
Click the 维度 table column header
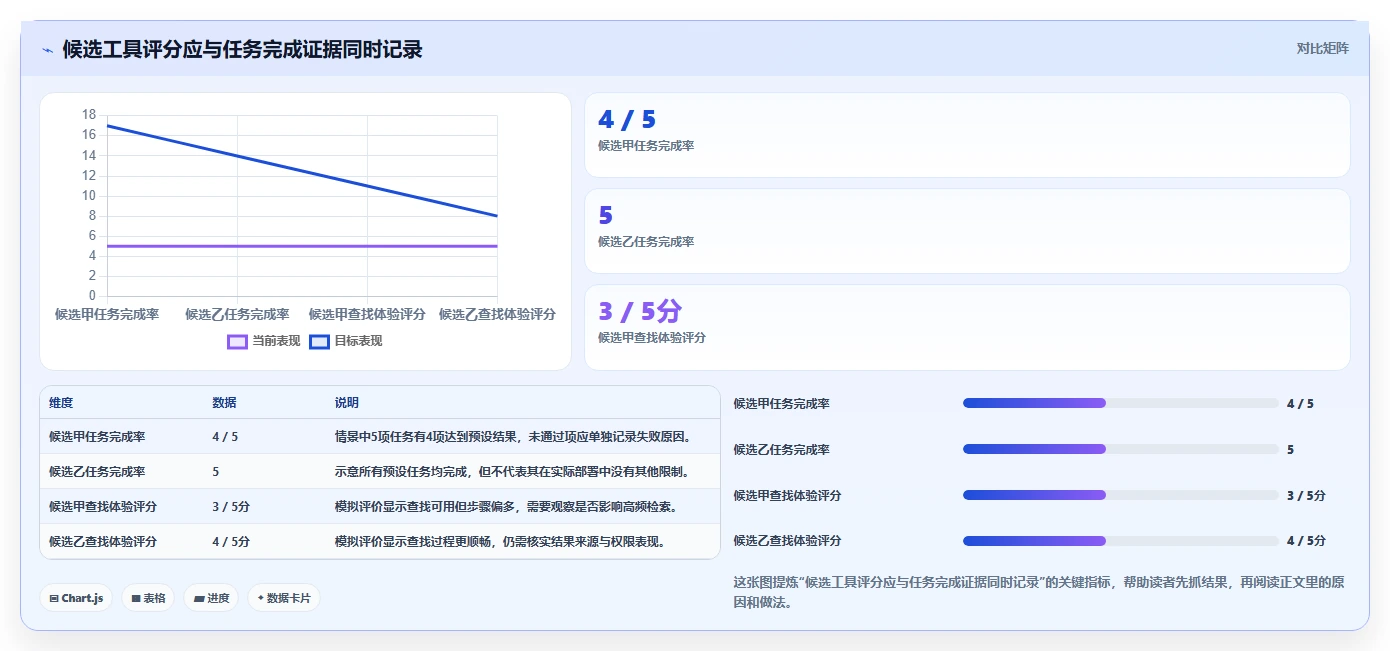click(x=61, y=403)
